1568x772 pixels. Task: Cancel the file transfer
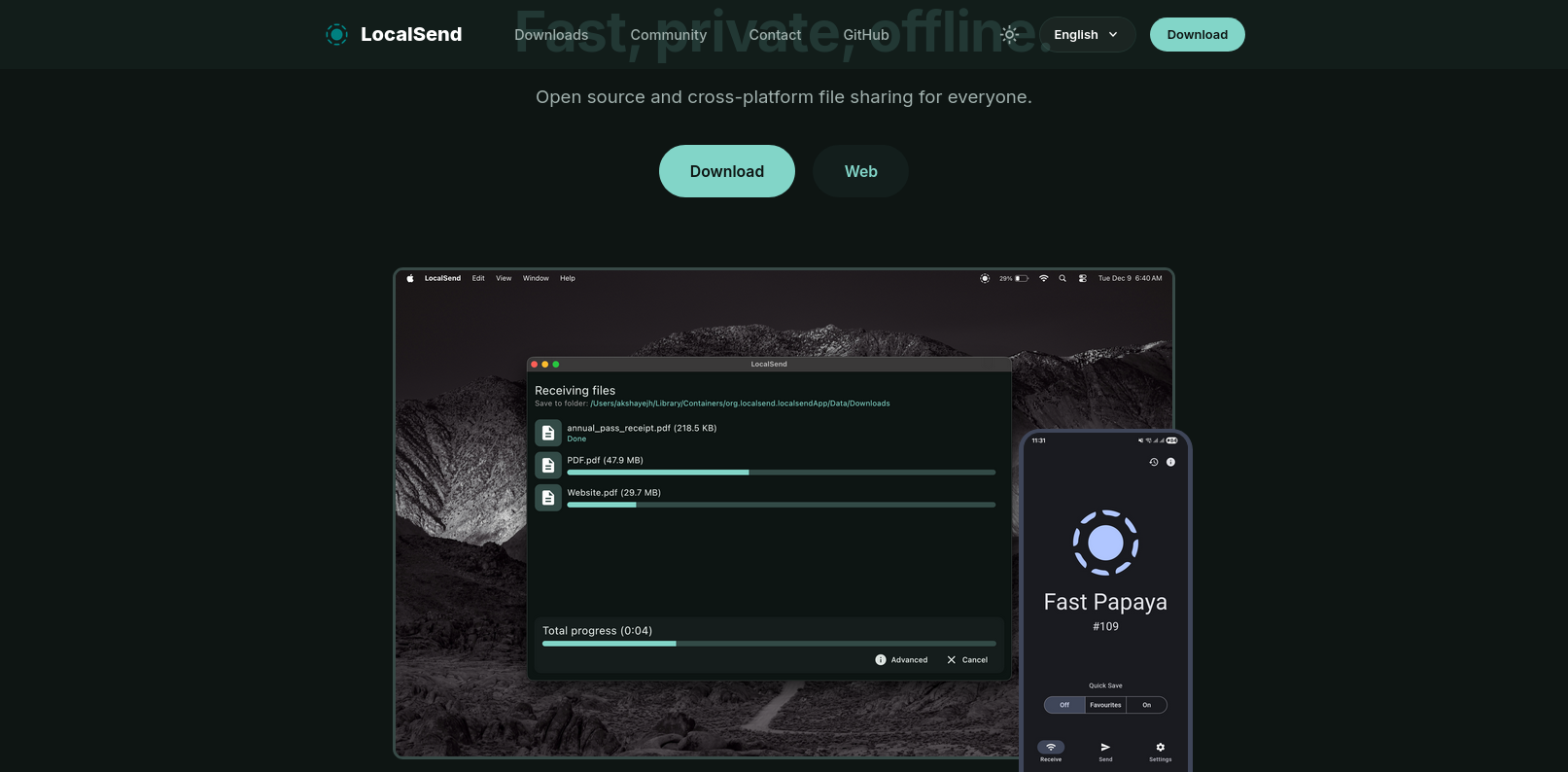click(x=967, y=660)
